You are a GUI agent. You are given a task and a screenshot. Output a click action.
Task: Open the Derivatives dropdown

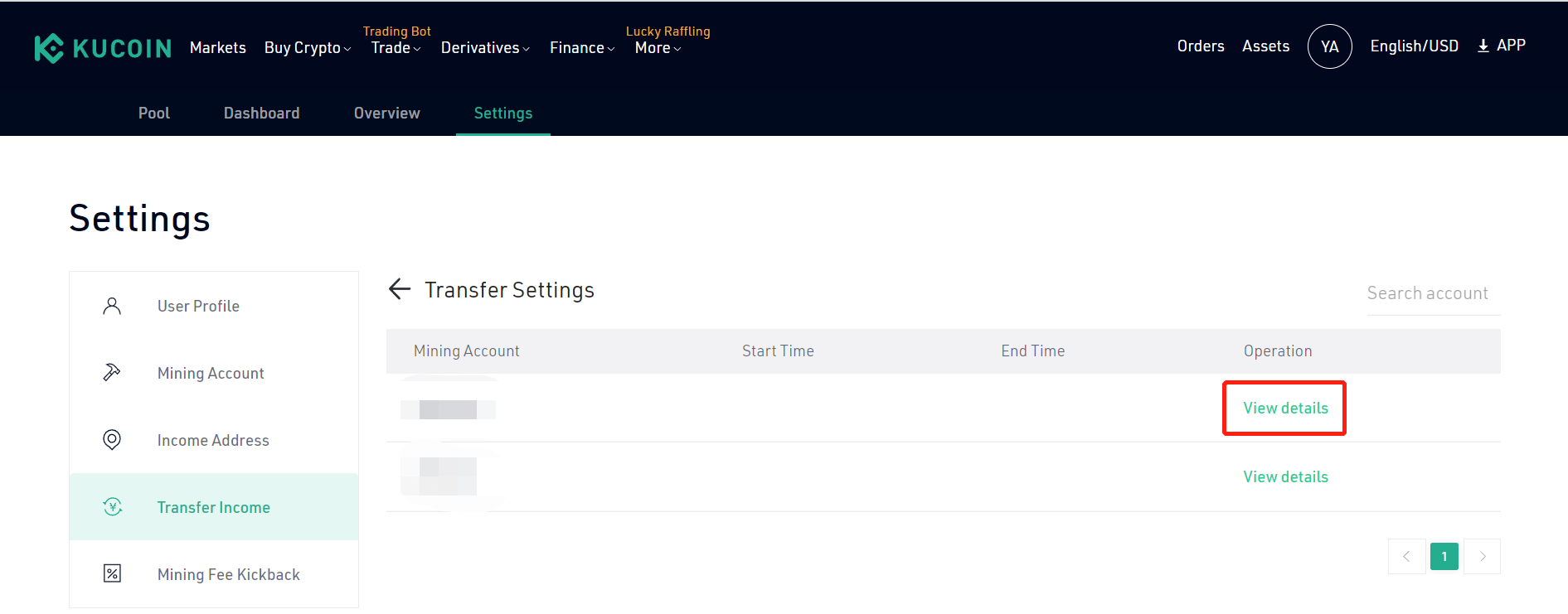[x=485, y=48]
